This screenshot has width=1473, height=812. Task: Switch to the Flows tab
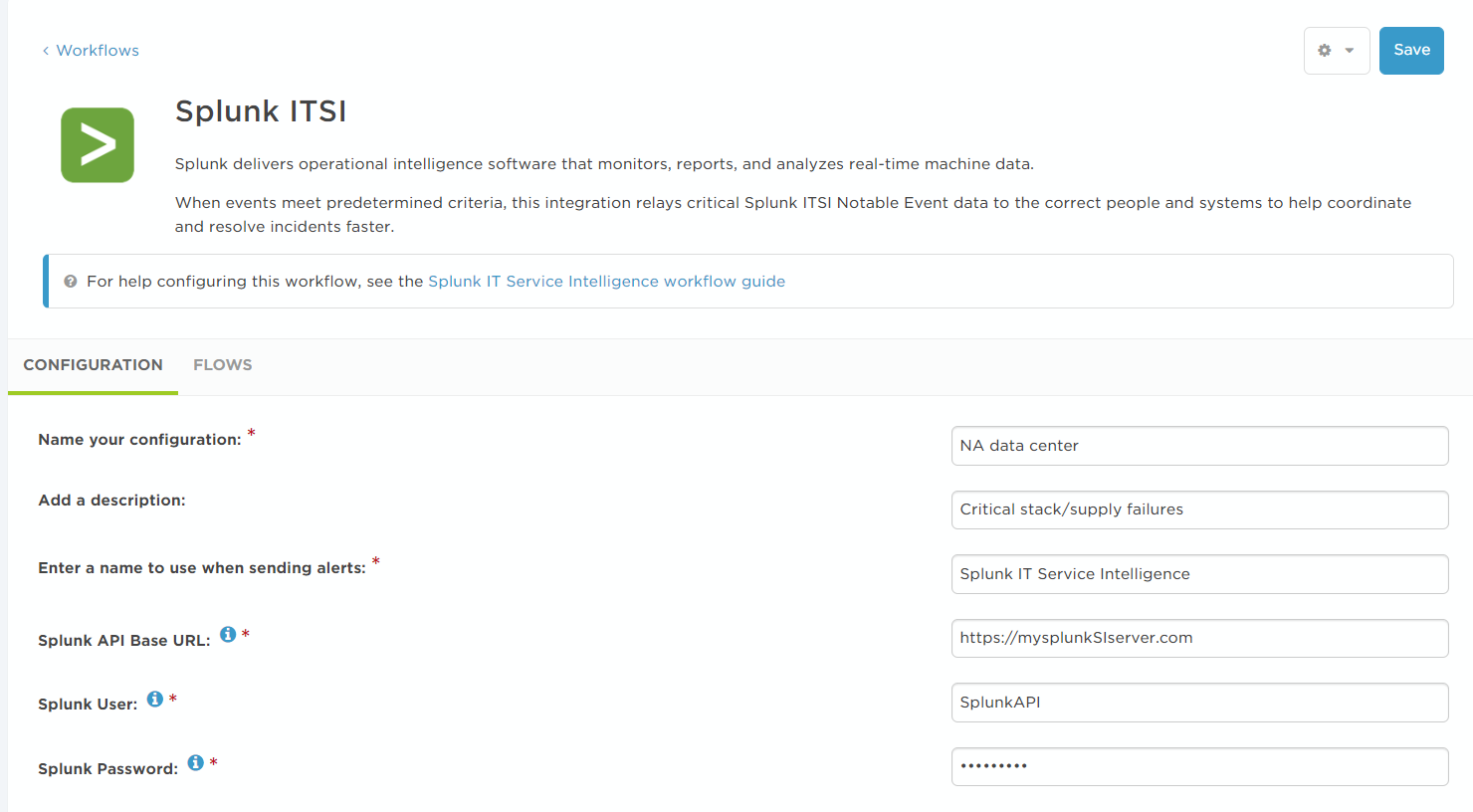[223, 365]
